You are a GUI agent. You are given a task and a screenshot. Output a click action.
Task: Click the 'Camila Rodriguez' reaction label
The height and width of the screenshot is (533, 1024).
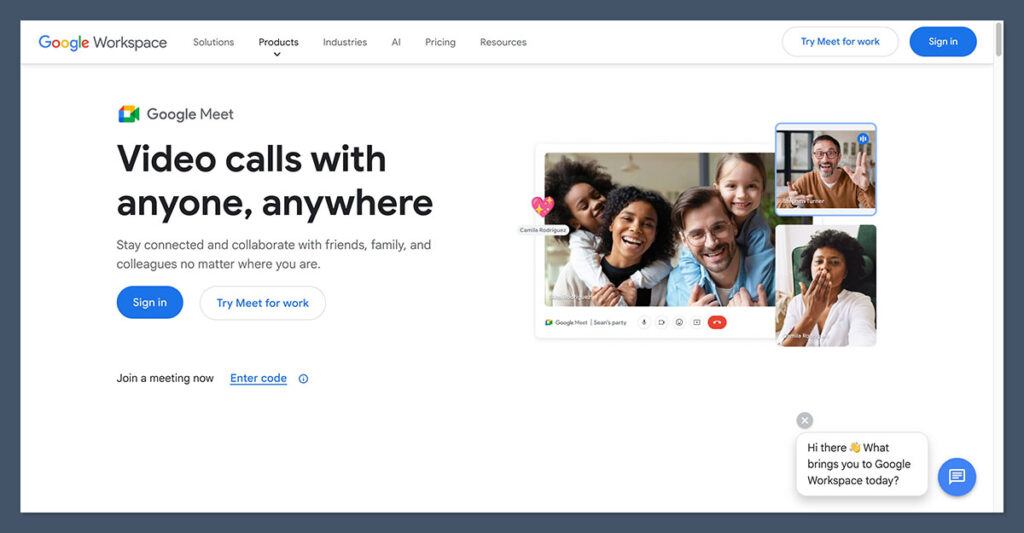pos(543,230)
